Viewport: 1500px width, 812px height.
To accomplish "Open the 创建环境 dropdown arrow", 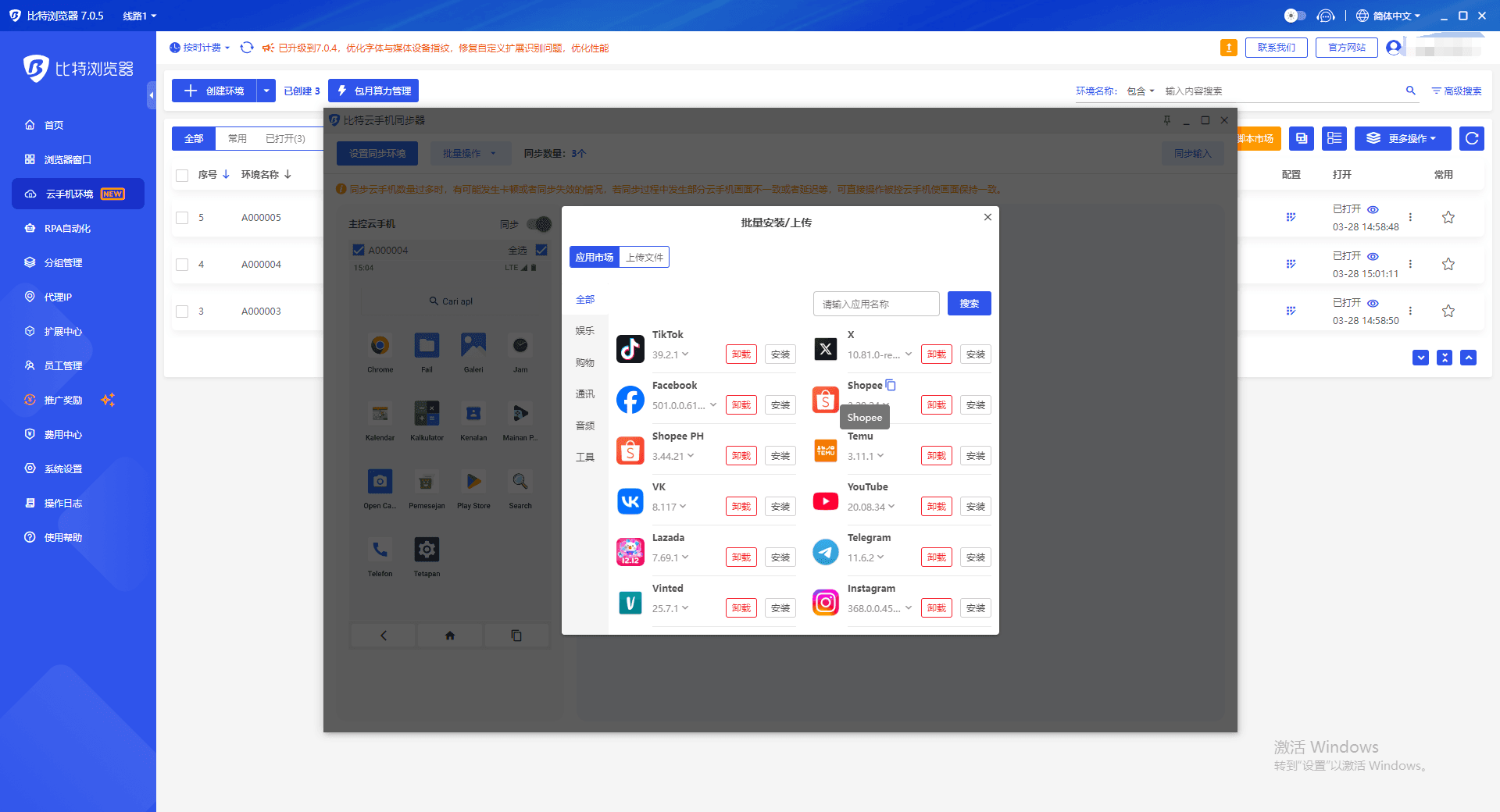I will click(266, 91).
